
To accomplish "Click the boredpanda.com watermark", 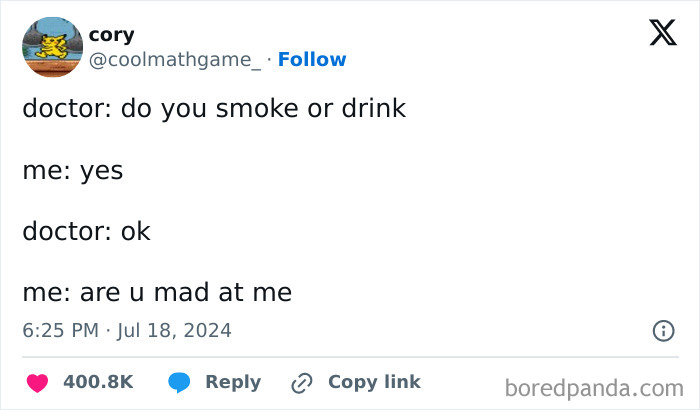I will point(594,388).
